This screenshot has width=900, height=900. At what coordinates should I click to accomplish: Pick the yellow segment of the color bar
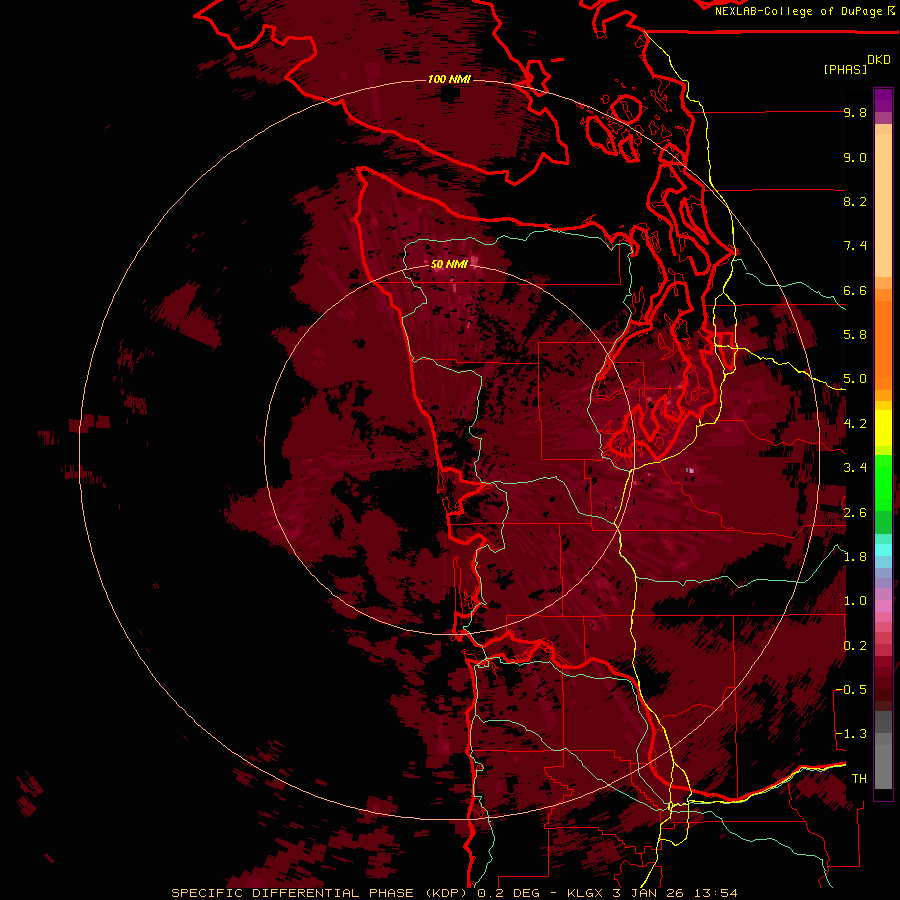point(883,428)
